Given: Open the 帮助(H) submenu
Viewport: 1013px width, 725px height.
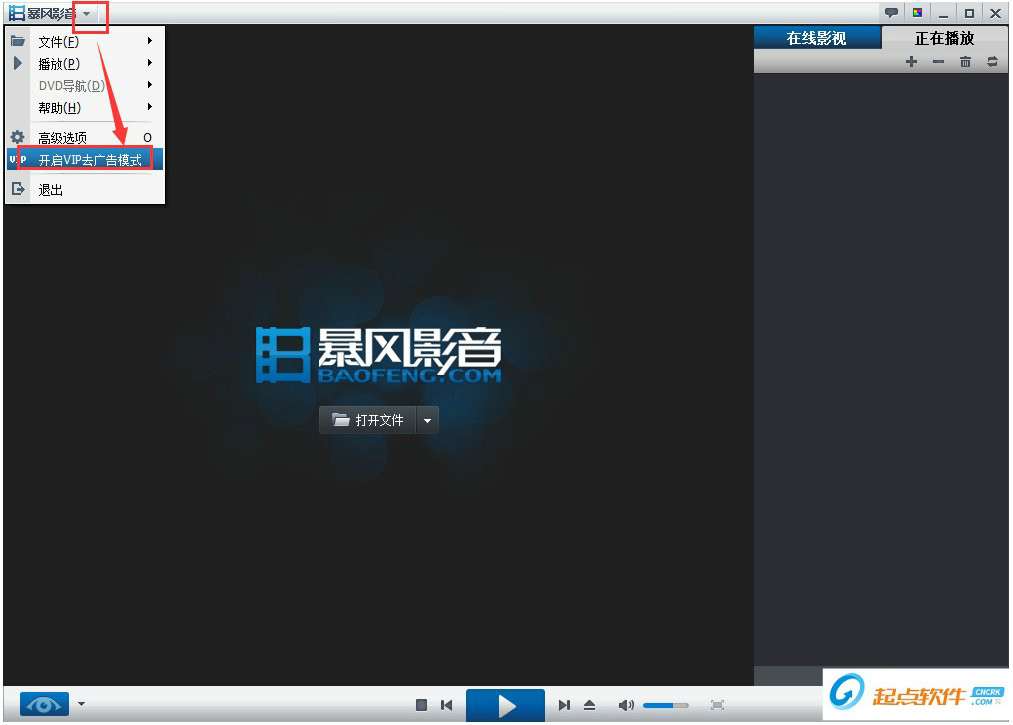Looking at the screenshot, I should [x=85, y=107].
